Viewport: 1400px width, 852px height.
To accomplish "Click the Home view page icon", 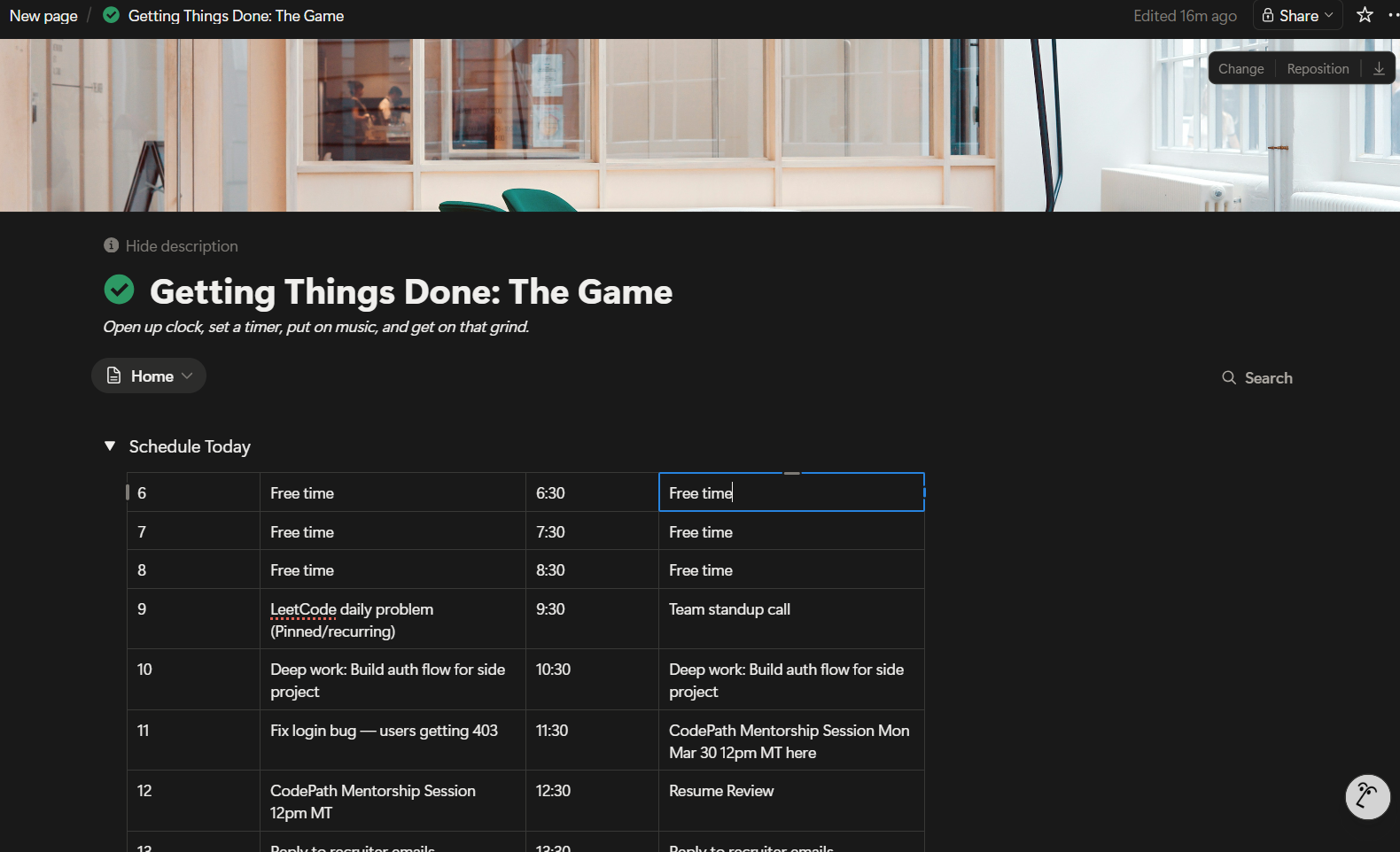I will click(113, 376).
